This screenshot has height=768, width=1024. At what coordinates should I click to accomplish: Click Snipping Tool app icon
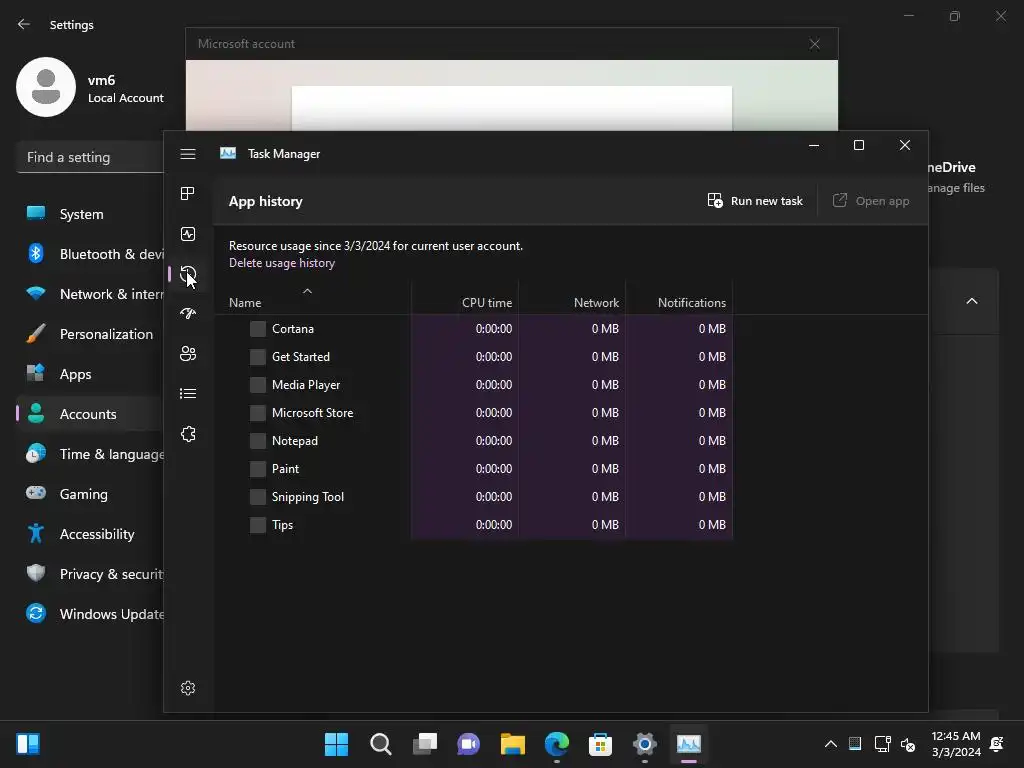point(258,498)
